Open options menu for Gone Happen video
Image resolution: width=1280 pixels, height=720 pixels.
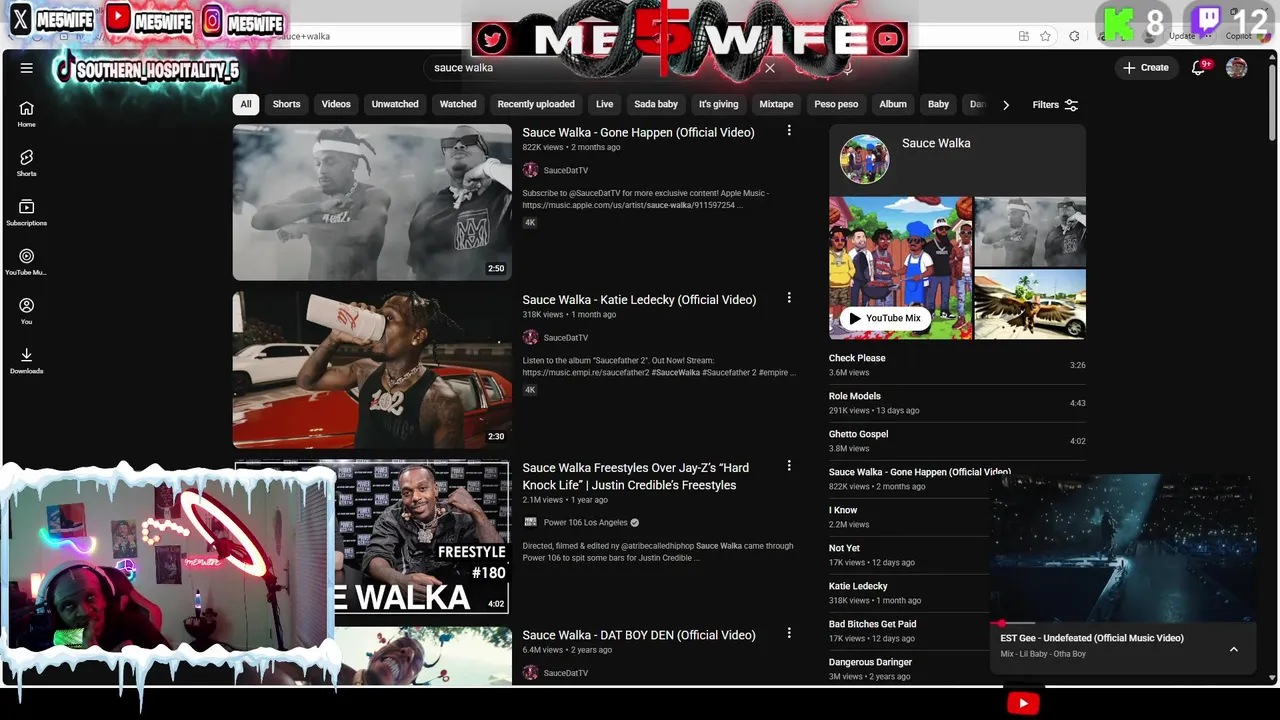789,131
